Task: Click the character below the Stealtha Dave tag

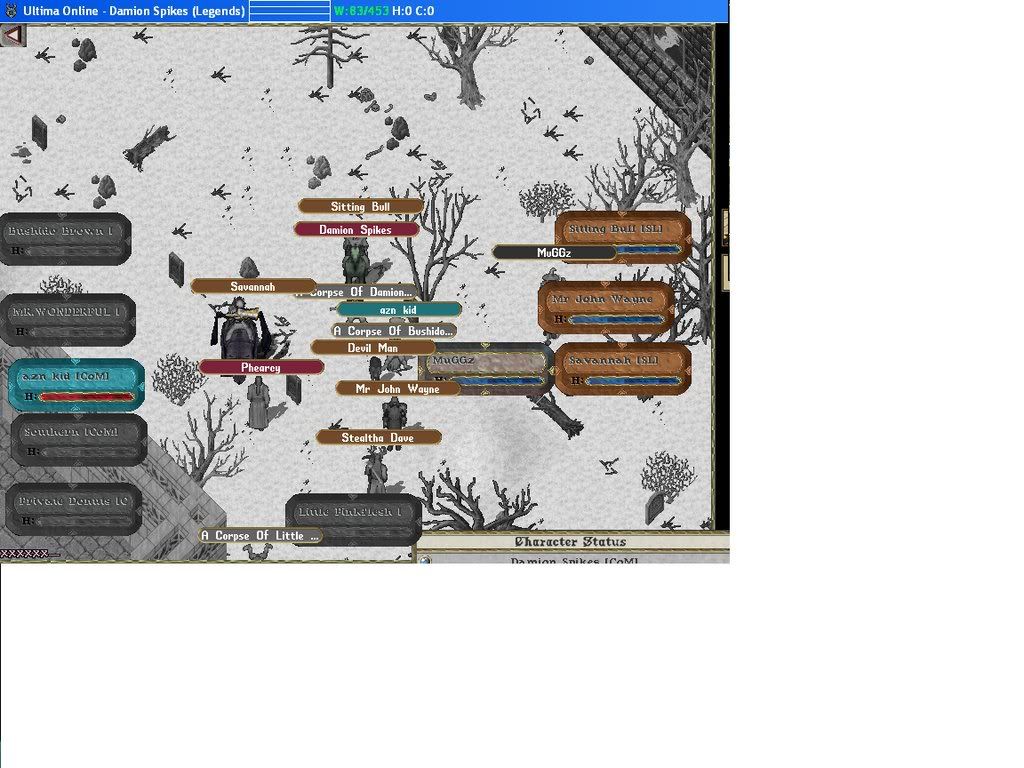Action: 376,470
